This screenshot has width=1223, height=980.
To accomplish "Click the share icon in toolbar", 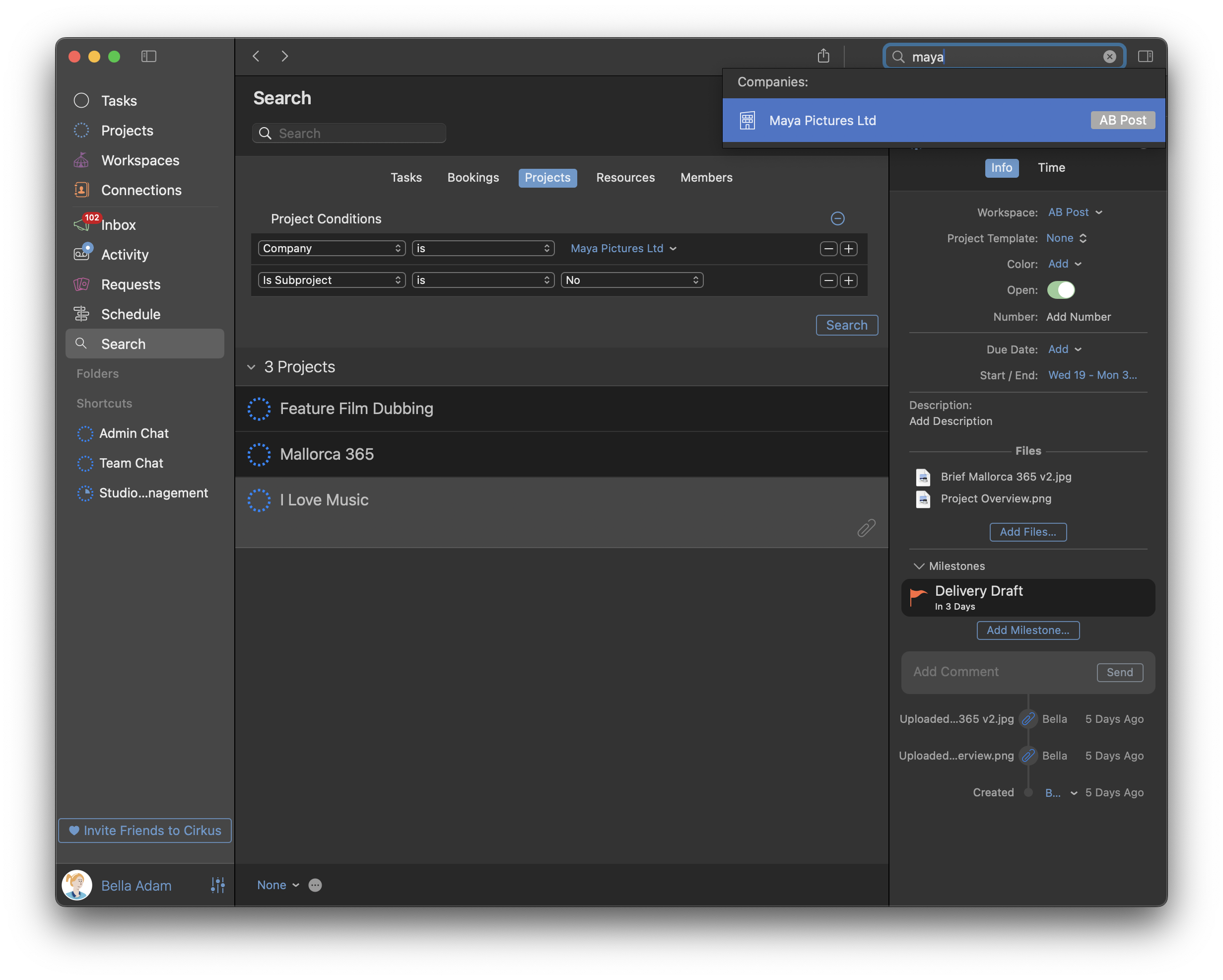I will coord(823,56).
